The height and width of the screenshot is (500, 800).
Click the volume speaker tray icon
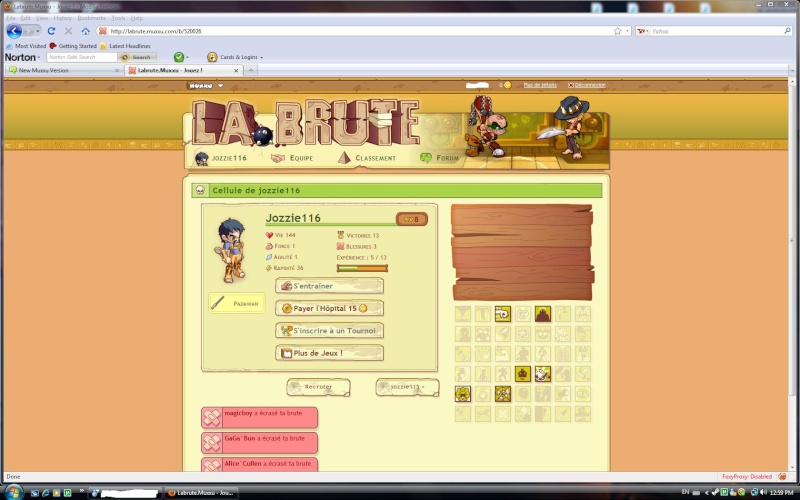(x=763, y=492)
